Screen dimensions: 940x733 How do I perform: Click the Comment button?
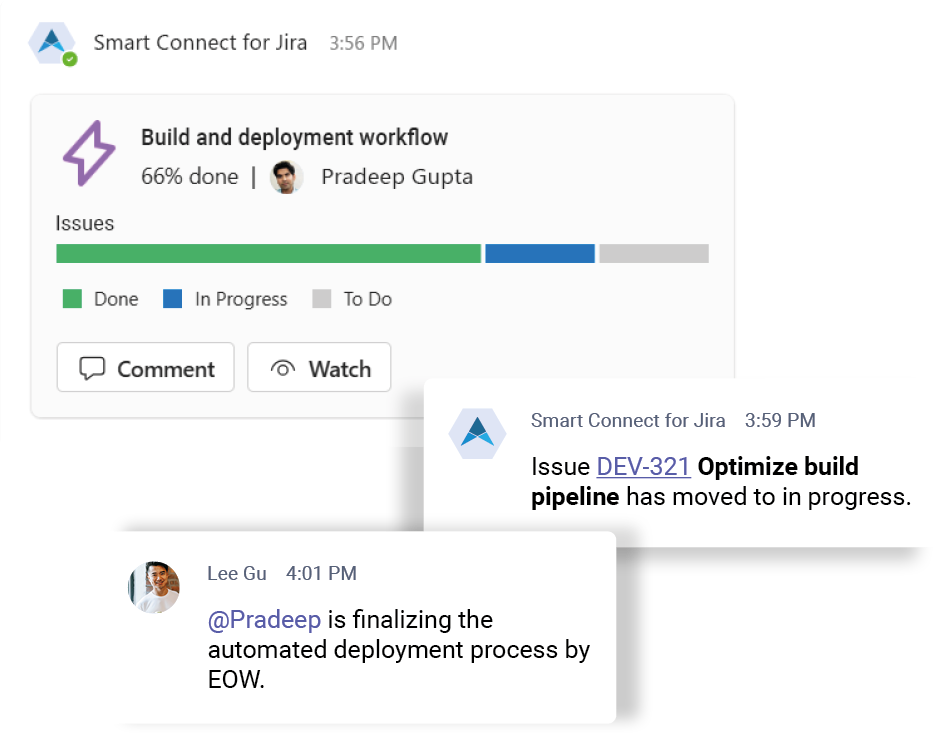145,367
